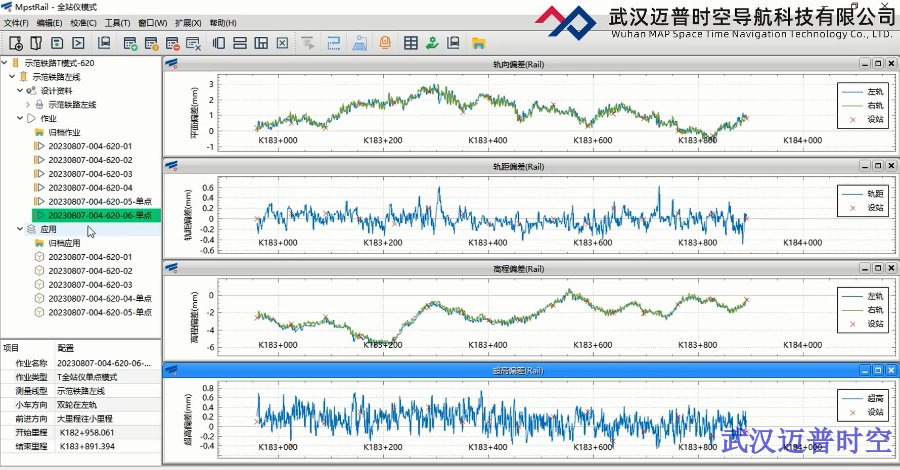Screen dimensions: 900x470
Task: Open the 帮助(H) menu
Action: pyautogui.click(x=223, y=23)
